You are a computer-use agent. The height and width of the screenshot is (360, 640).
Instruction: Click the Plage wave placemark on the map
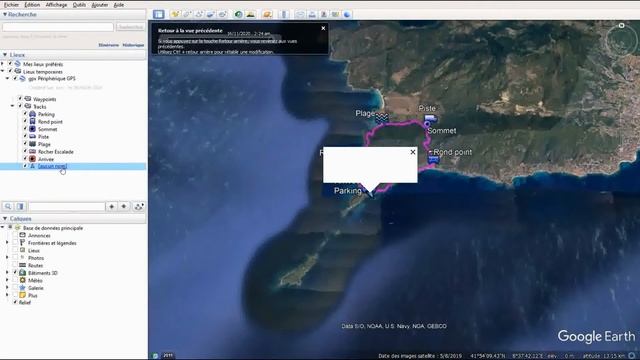click(x=382, y=118)
